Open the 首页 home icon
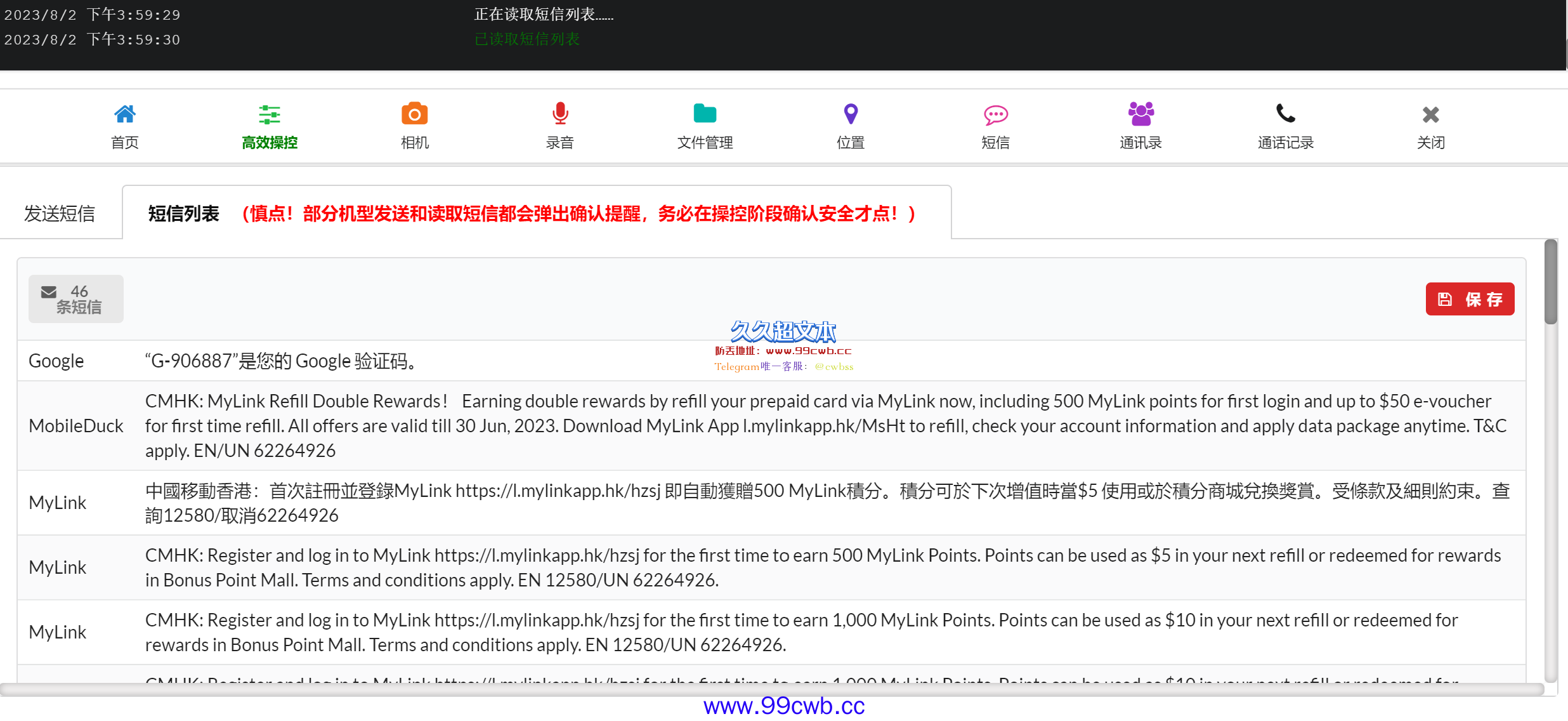 (x=125, y=114)
